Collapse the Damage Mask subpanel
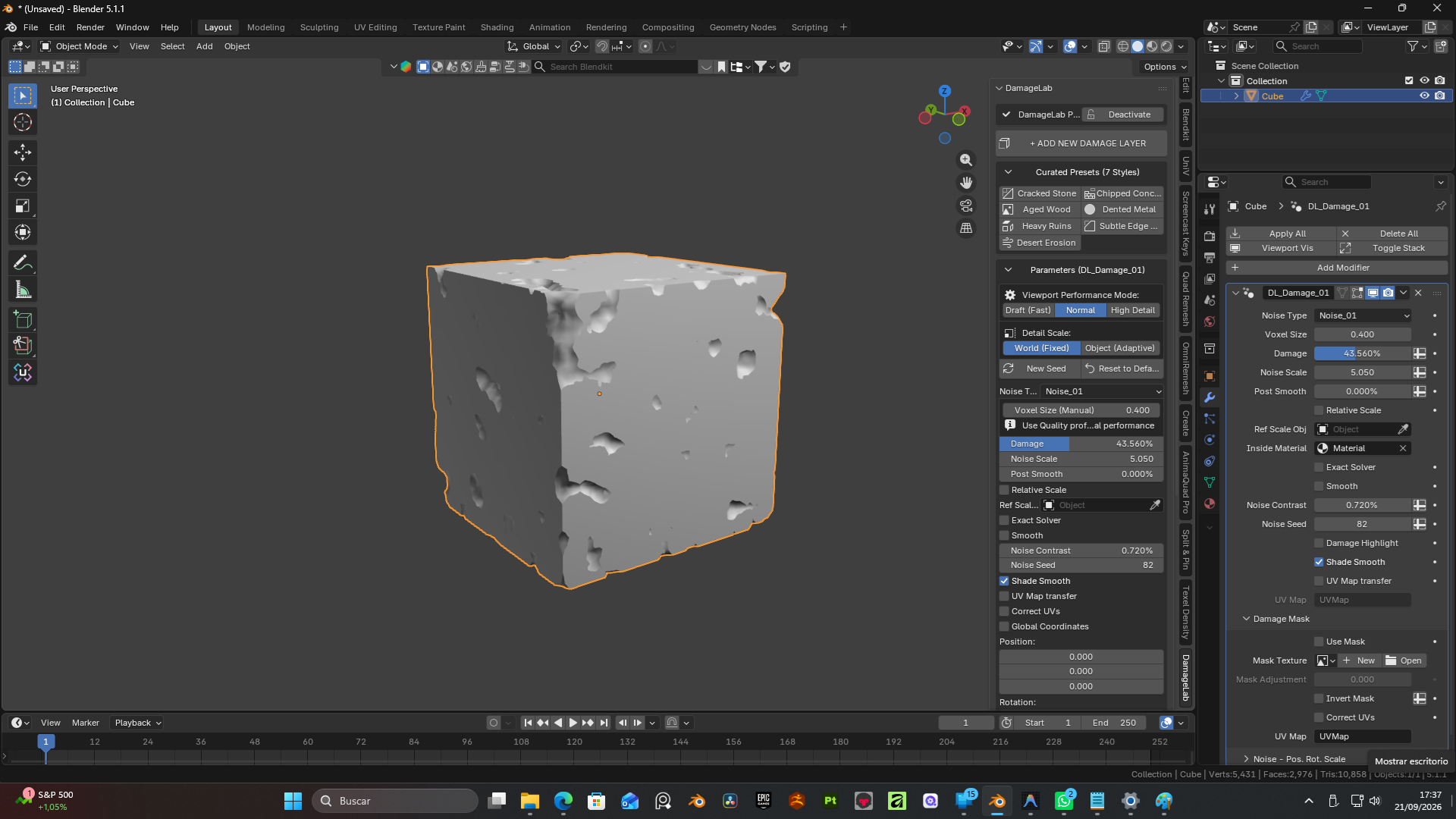Image resolution: width=1456 pixels, height=819 pixels. (x=1246, y=619)
